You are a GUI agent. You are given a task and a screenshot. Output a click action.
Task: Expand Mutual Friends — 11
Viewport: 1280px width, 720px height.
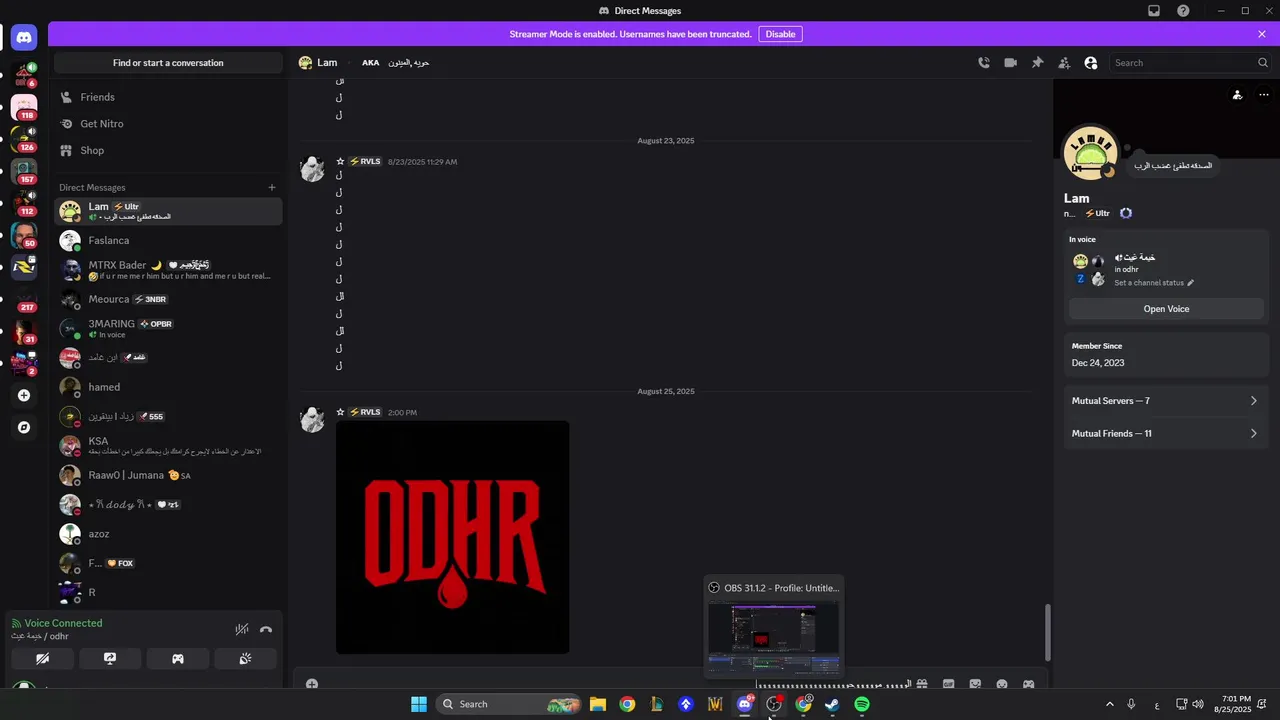click(x=1166, y=434)
